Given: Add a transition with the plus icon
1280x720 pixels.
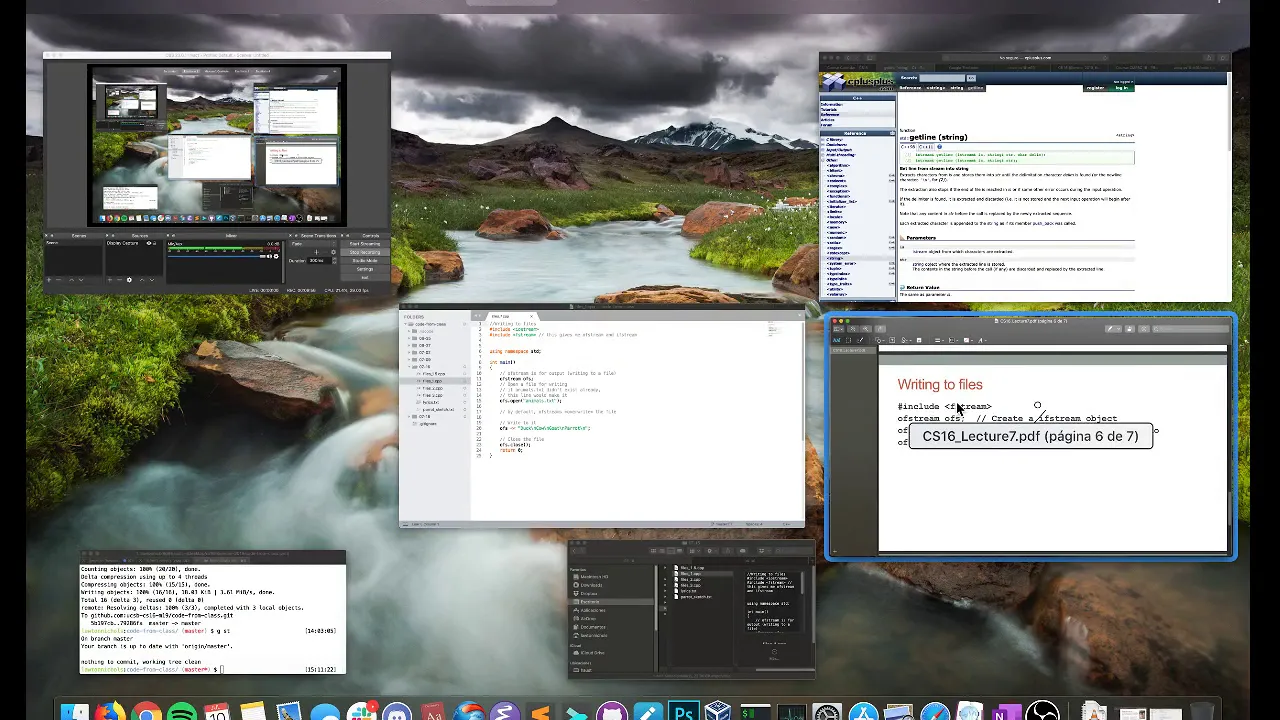Looking at the screenshot, I should [x=317, y=252].
